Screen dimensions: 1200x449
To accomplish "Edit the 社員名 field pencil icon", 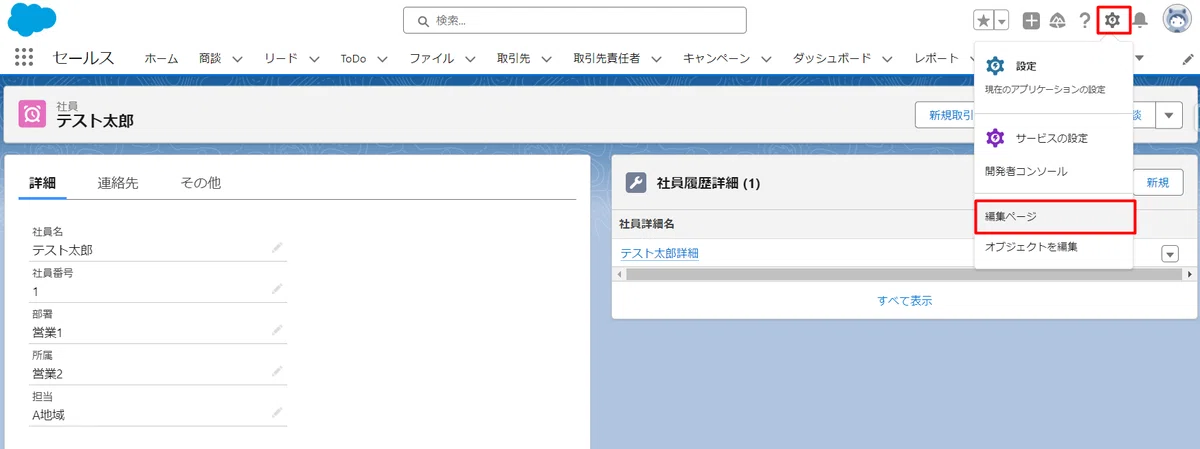I will 277,247.
